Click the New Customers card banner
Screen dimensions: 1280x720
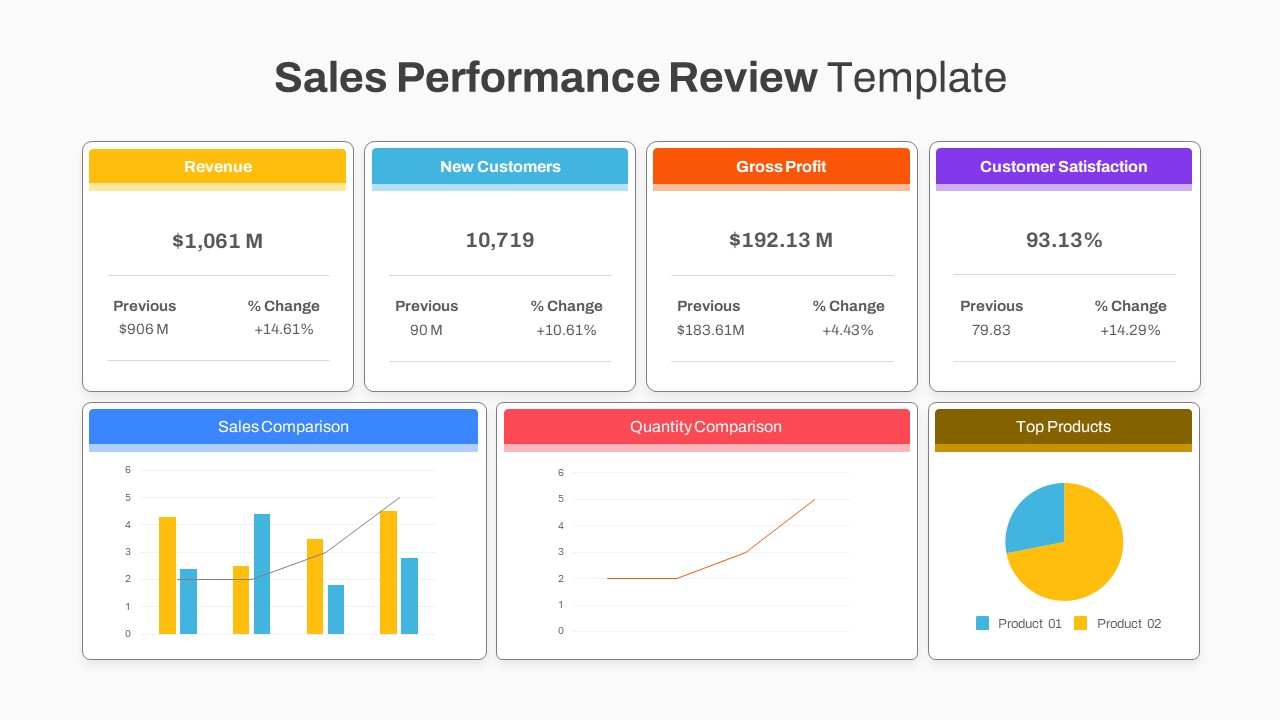point(500,167)
